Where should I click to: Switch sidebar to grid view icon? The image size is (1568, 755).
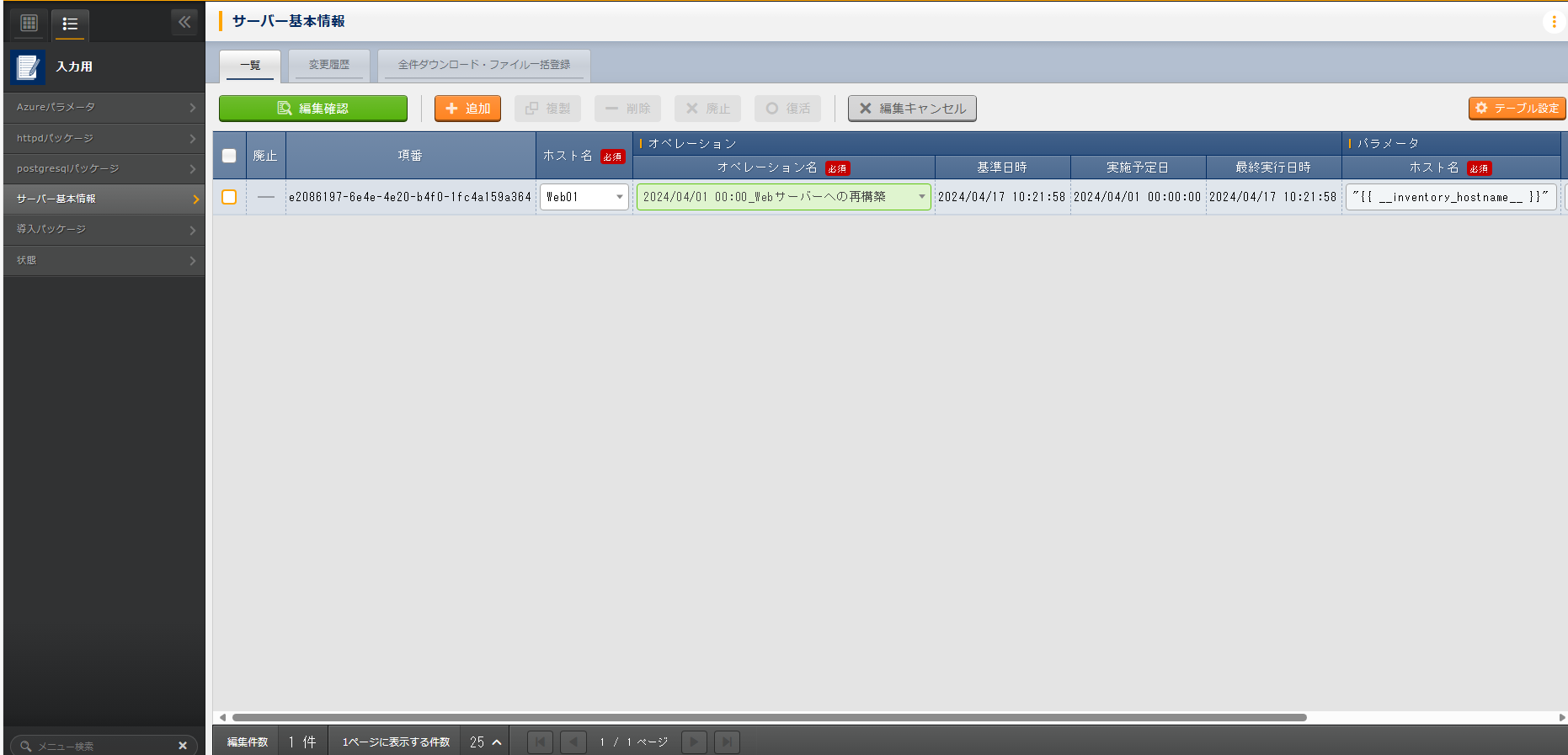(x=29, y=24)
